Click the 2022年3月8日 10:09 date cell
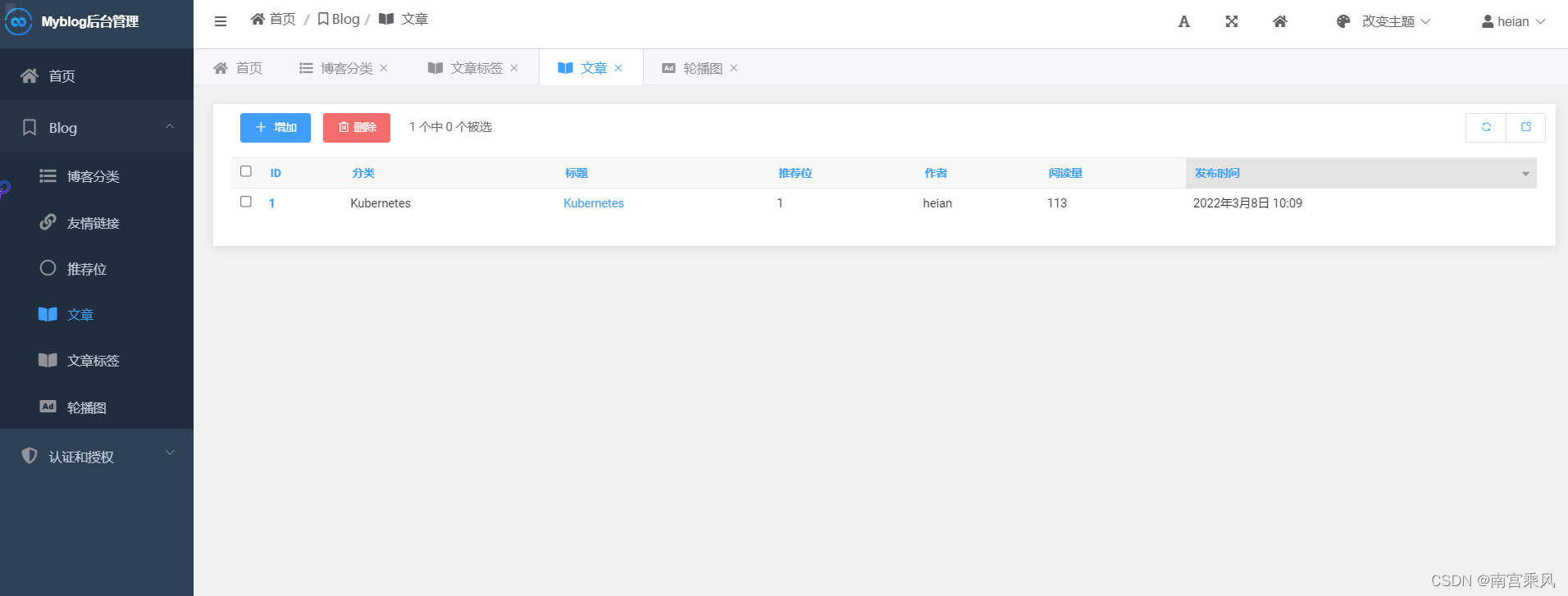1568x596 pixels. (1247, 203)
